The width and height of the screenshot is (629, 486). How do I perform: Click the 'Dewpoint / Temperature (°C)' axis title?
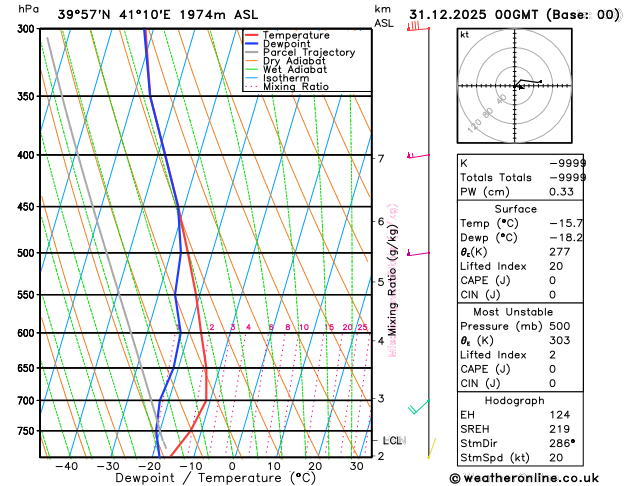click(x=215, y=478)
